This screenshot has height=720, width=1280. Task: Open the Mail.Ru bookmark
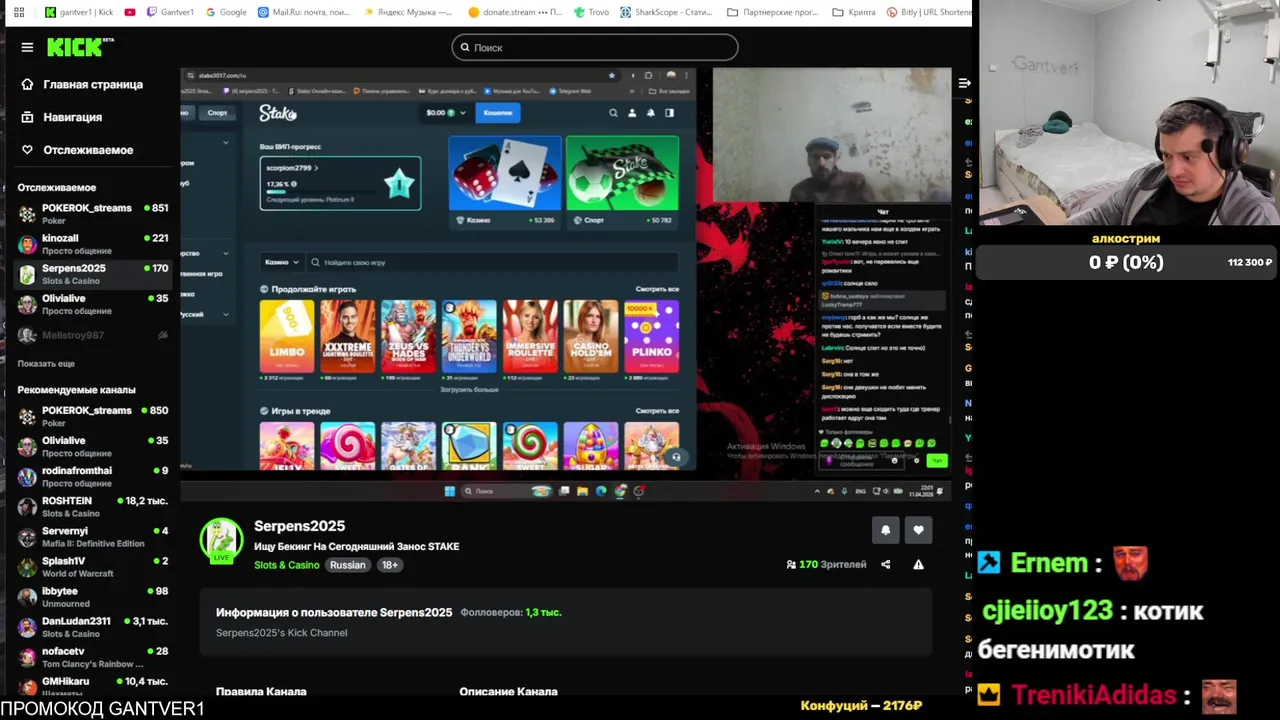click(304, 12)
